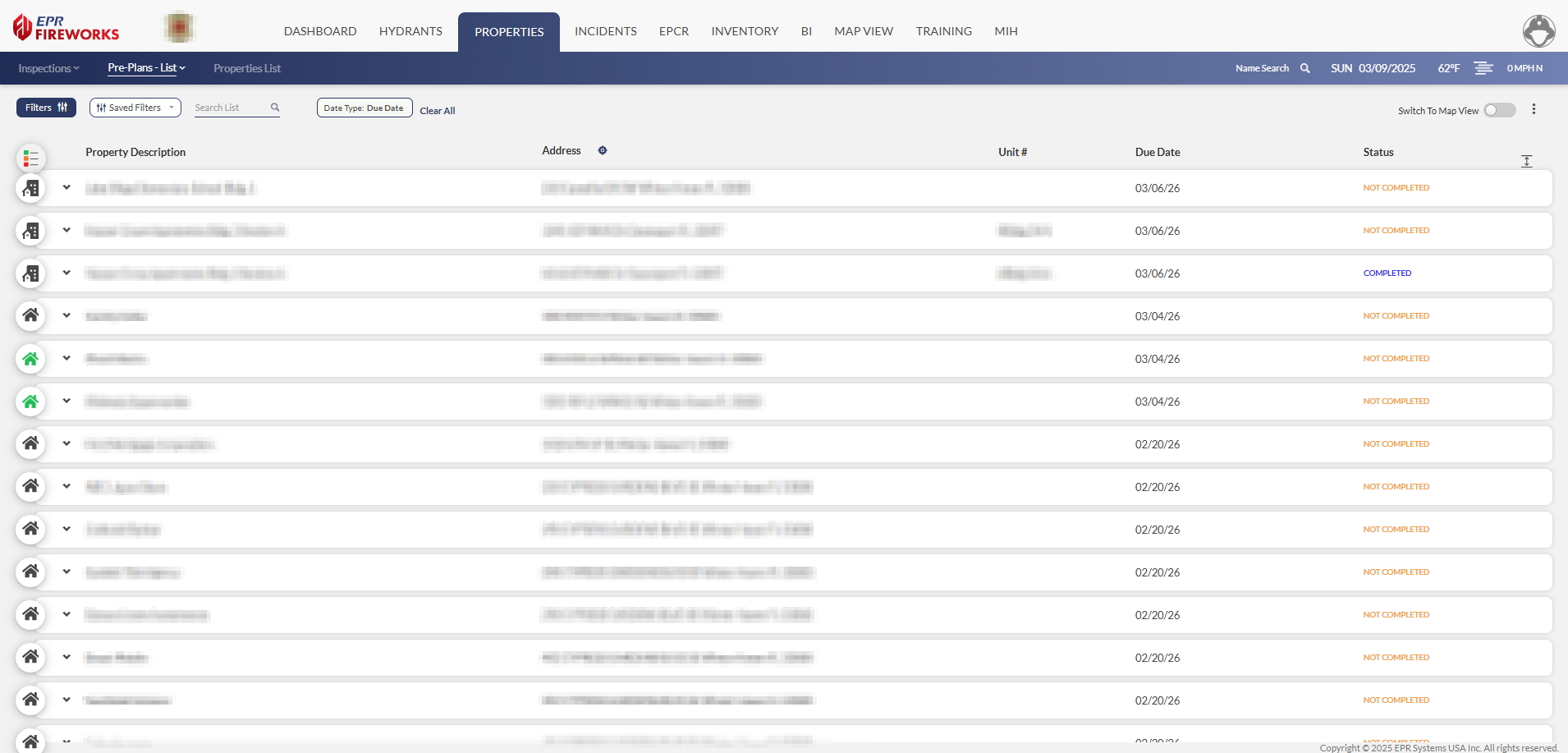1568x753 pixels.
Task: Click the Filters button
Action: pyautogui.click(x=46, y=108)
